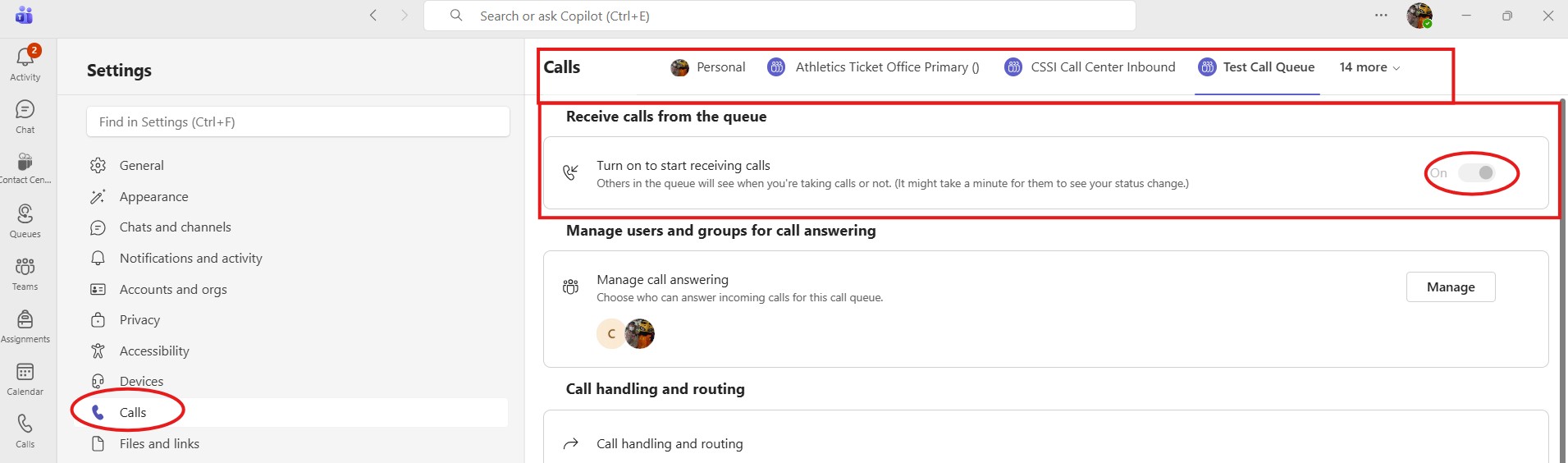1568x463 pixels.
Task: Open the Calls app in the left rail
Action: point(25,431)
